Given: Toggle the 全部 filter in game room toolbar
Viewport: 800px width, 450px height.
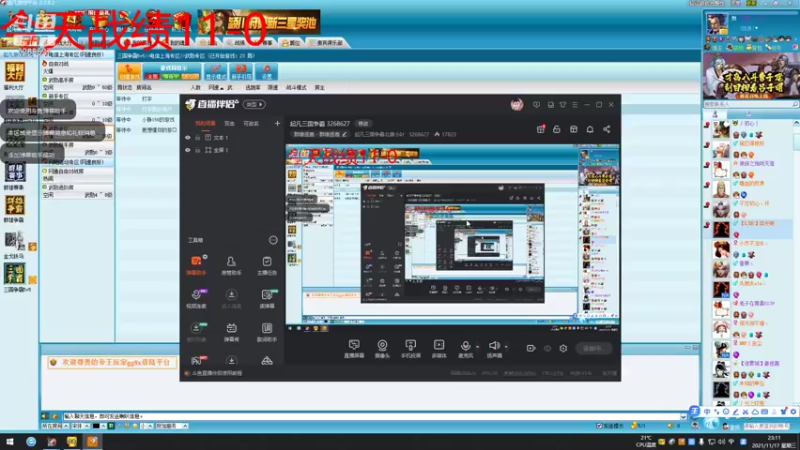Looking at the screenshot, I should (153, 77).
